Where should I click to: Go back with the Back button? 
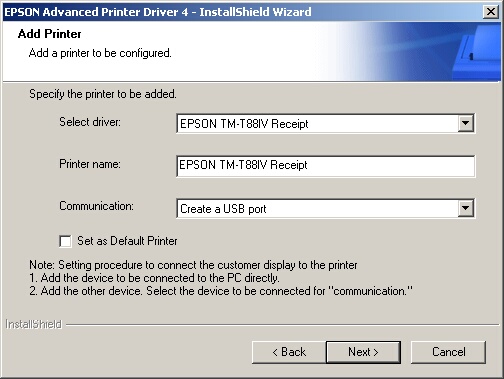click(289, 352)
